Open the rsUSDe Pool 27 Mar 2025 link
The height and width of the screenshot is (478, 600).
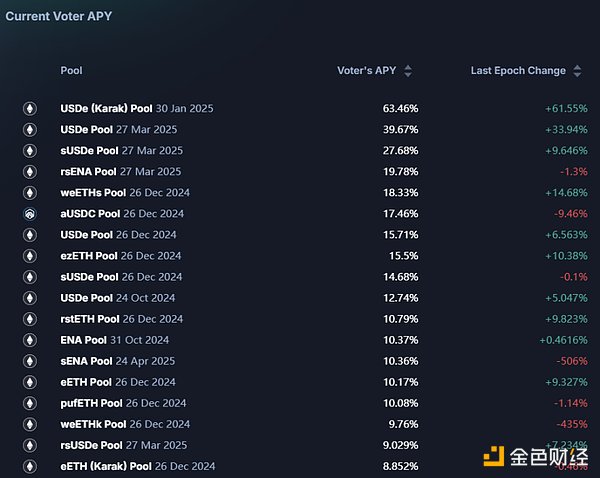click(x=124, y=445)
